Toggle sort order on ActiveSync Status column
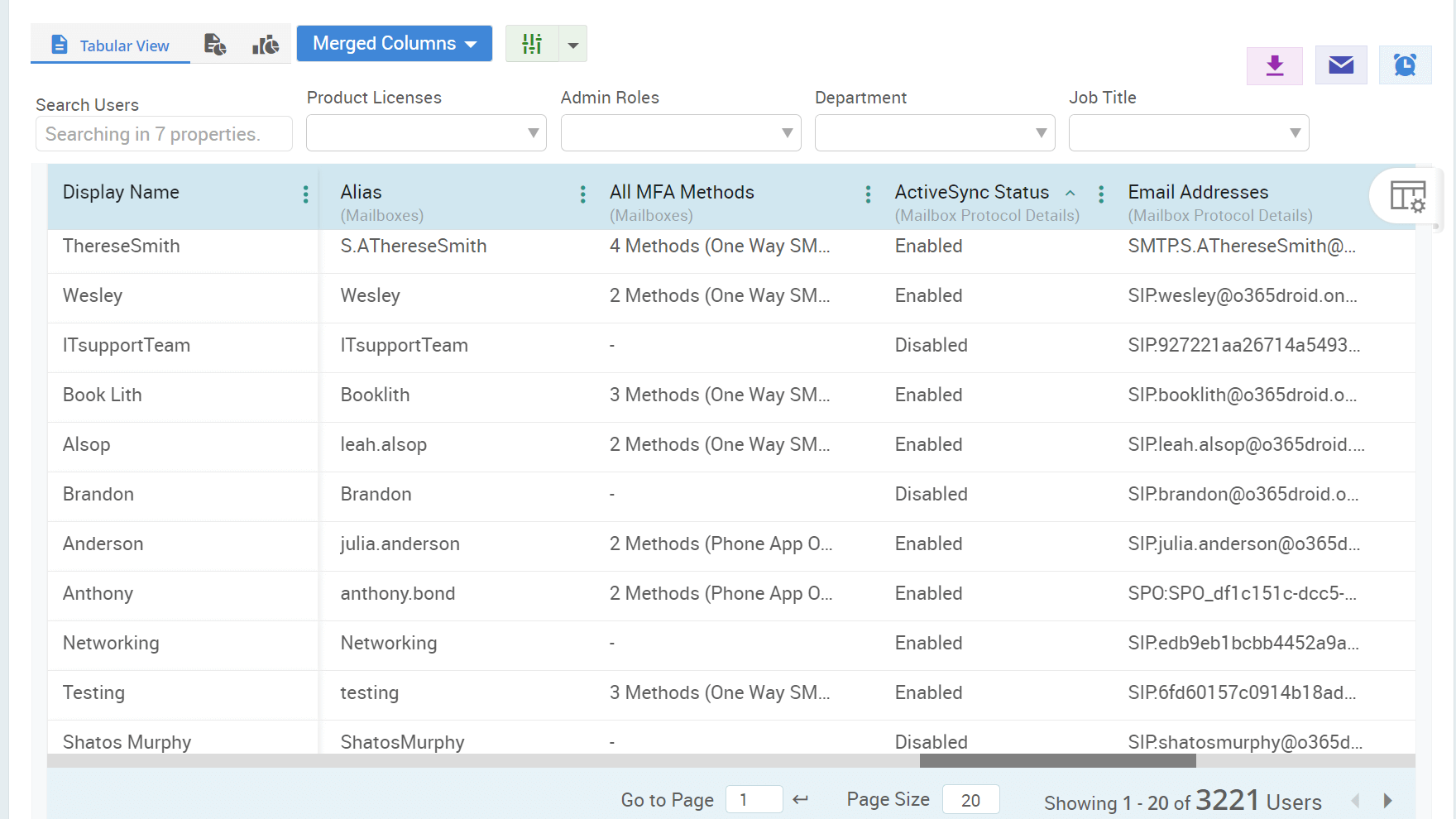 click(1070, 192)
